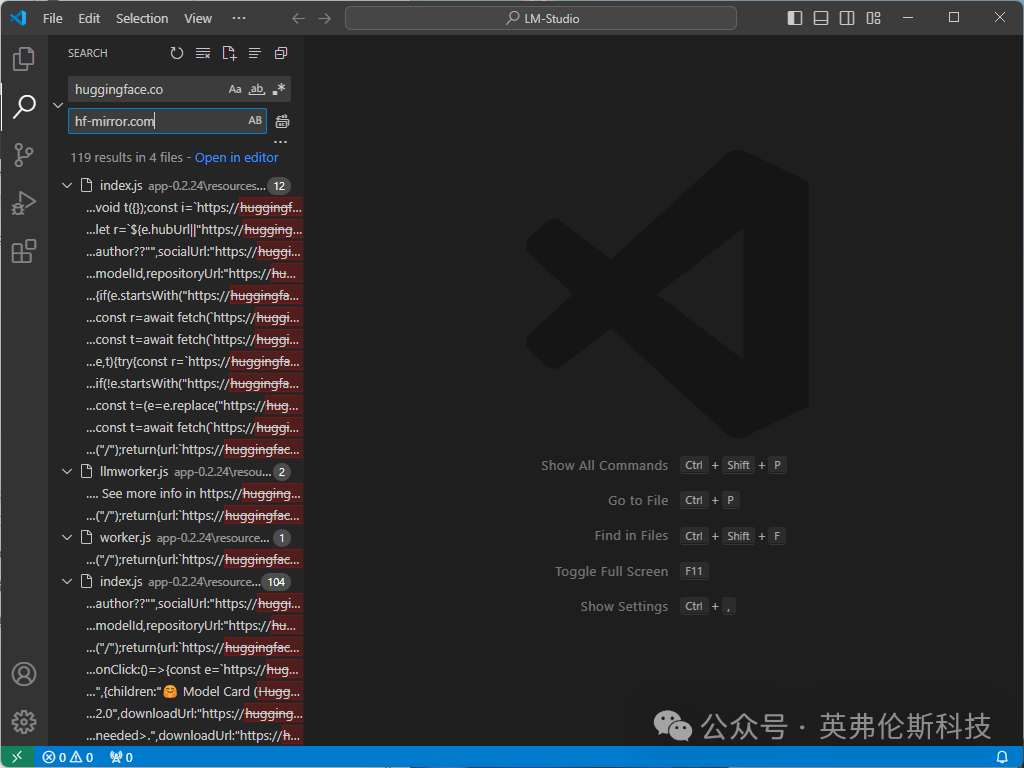Toggle the primary side bar layout icon

pyautogui.click(x=795, y=18)
